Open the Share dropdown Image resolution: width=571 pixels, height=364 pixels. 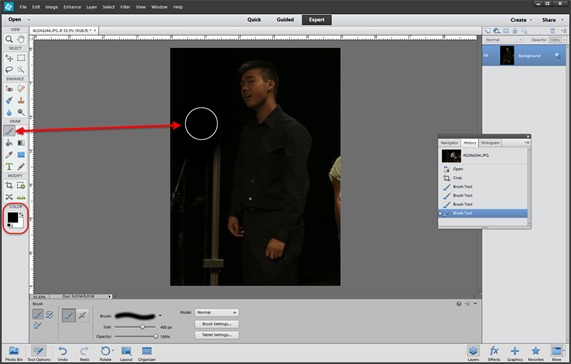[x=551, y=20]
